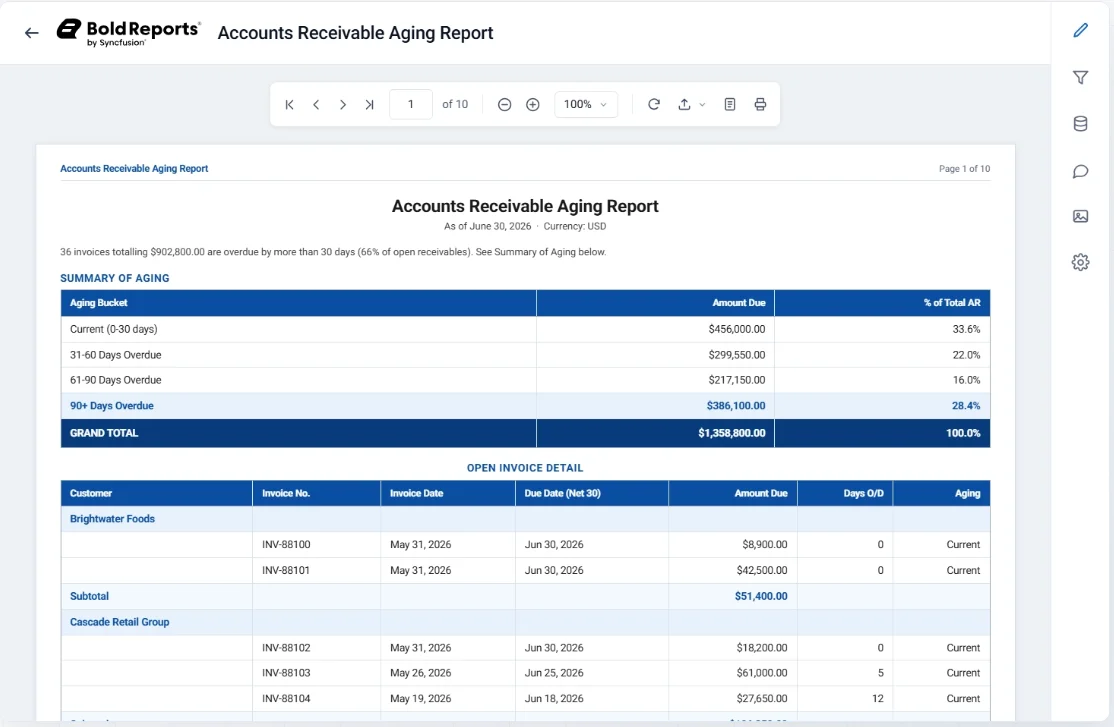
Task: Click the $42,500.00 amount
Action: point(762,570)
